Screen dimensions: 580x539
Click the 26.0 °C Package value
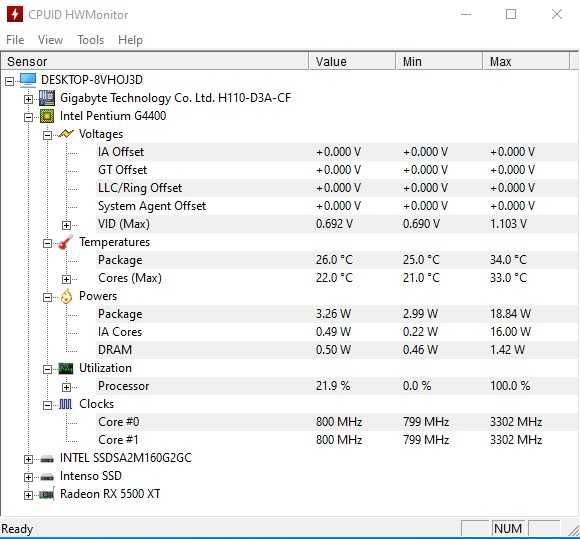334,260
